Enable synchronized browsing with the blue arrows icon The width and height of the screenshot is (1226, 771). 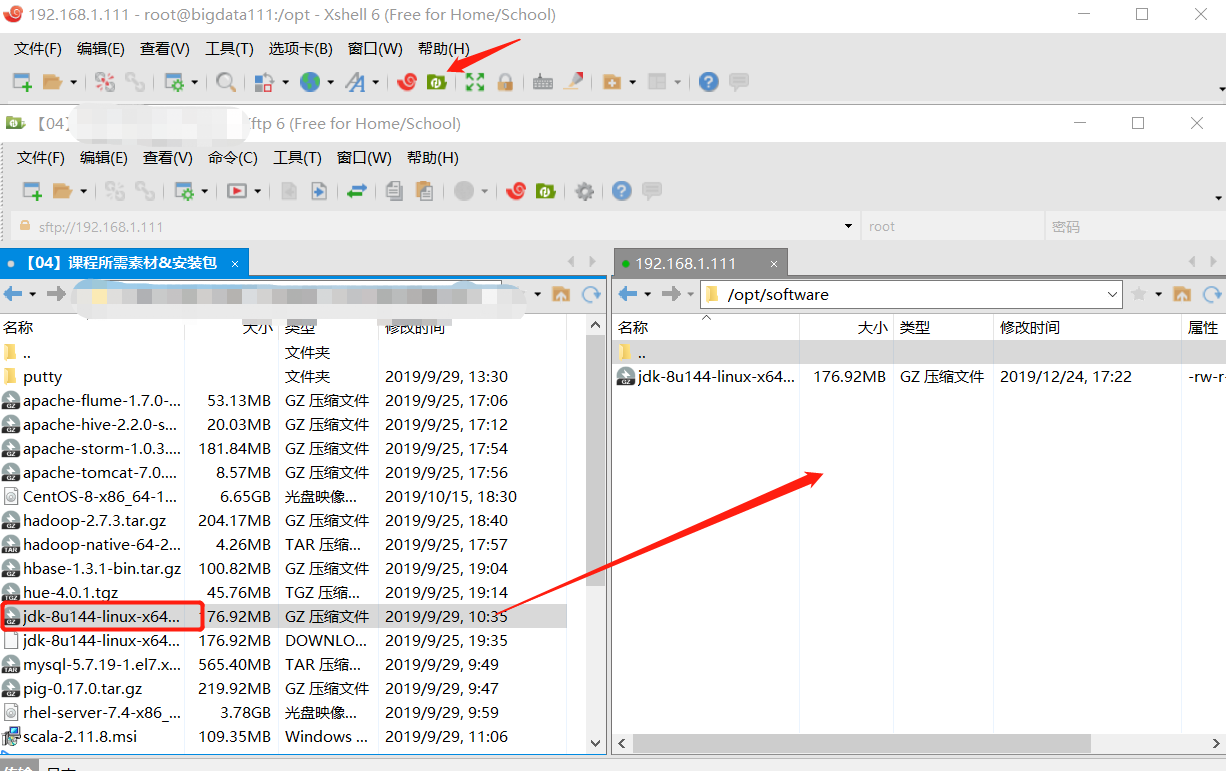(356, 191)
